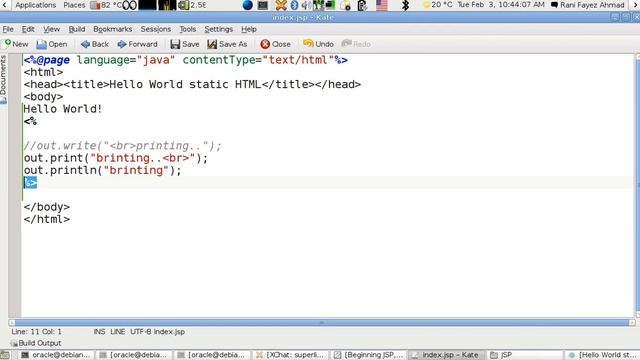Toggle INS insert mode in status bar
Viewport: 640px width, 360px height.
click(99, 332)
